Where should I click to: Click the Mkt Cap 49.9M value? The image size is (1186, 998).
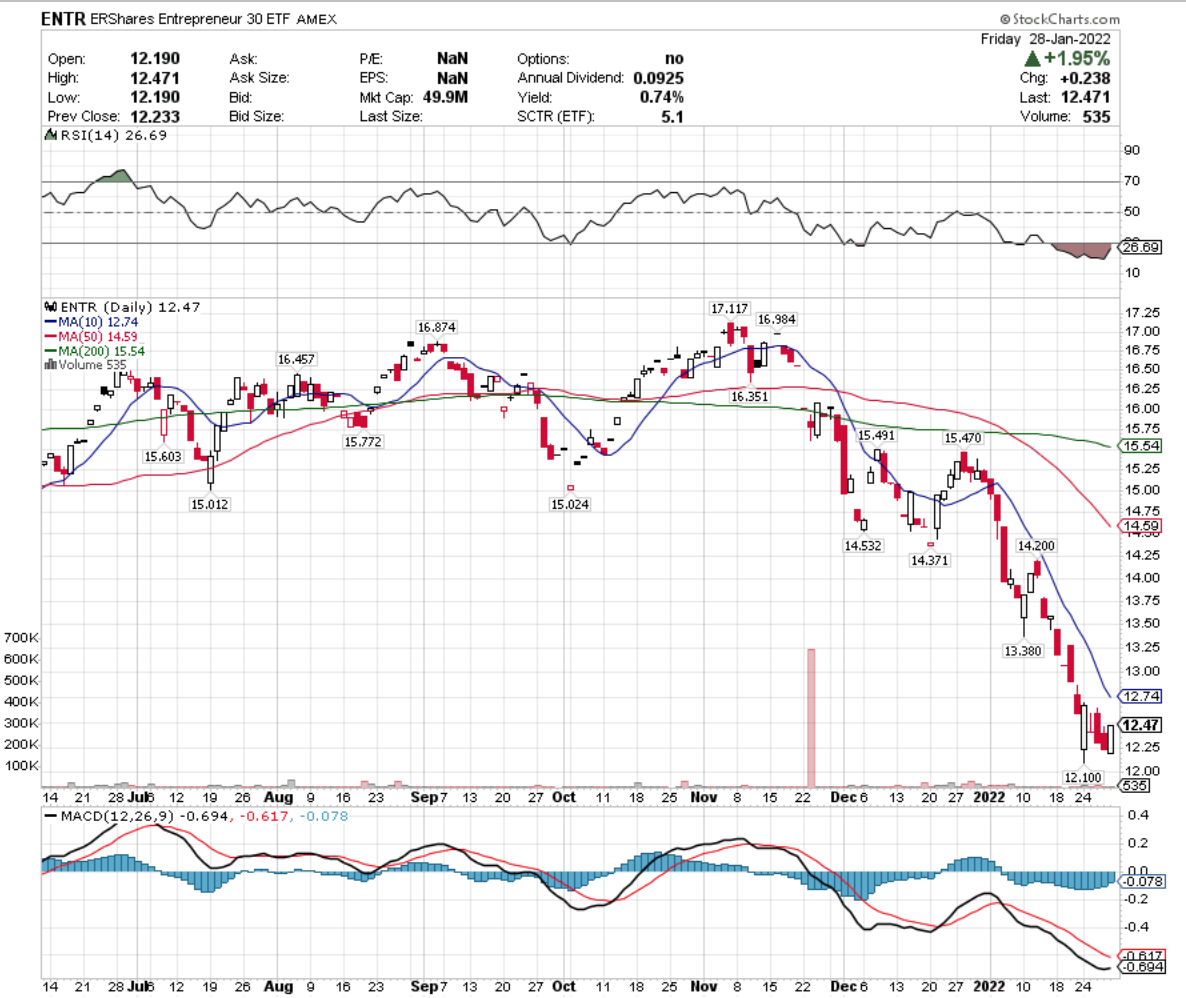445,97
